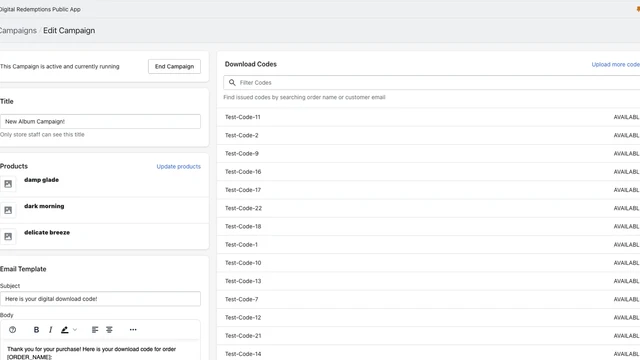The image size is (640, 360).
Task: Open the Upload more codes link
Action: (616, 64)
